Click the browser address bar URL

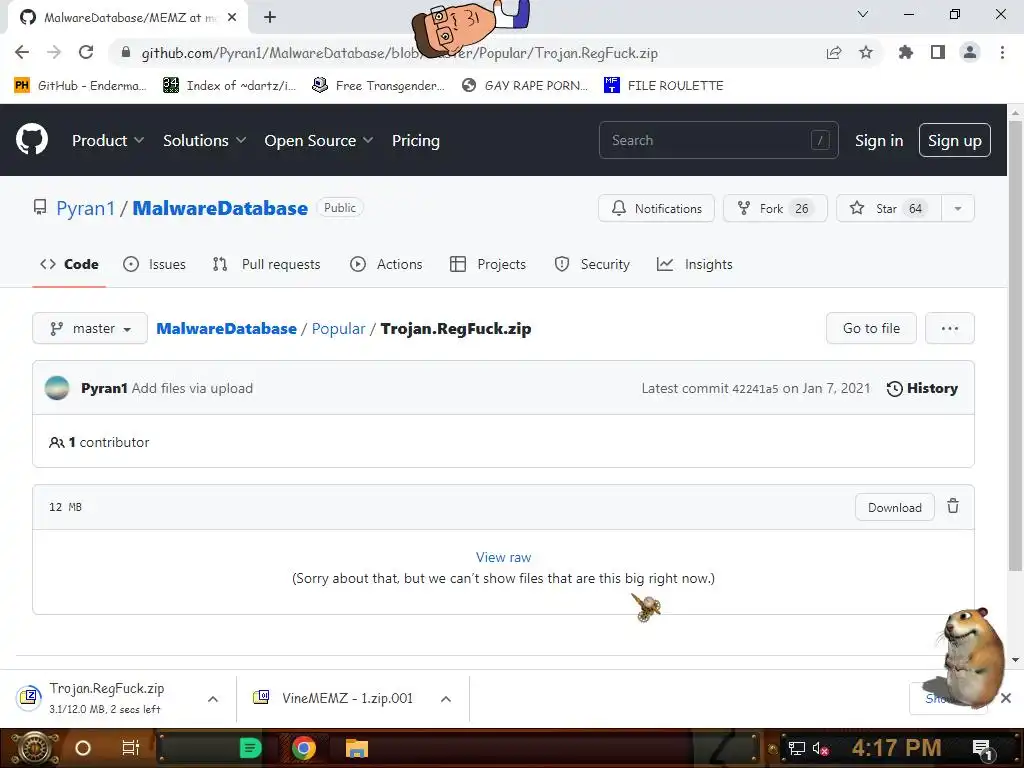[399, 53]
